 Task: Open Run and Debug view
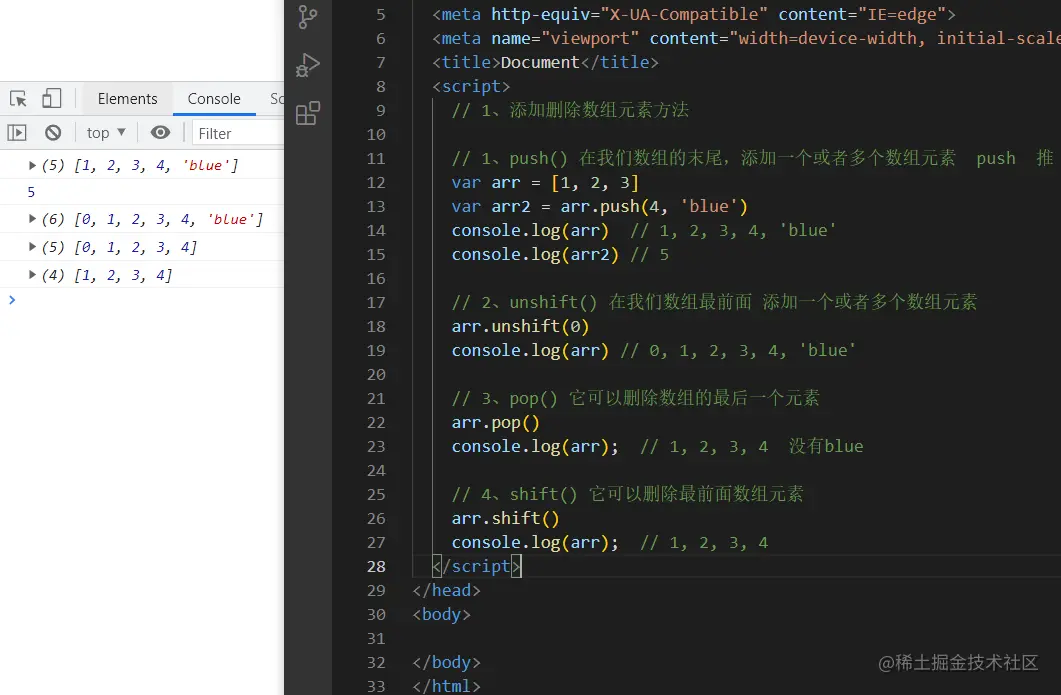click(308, 65)
